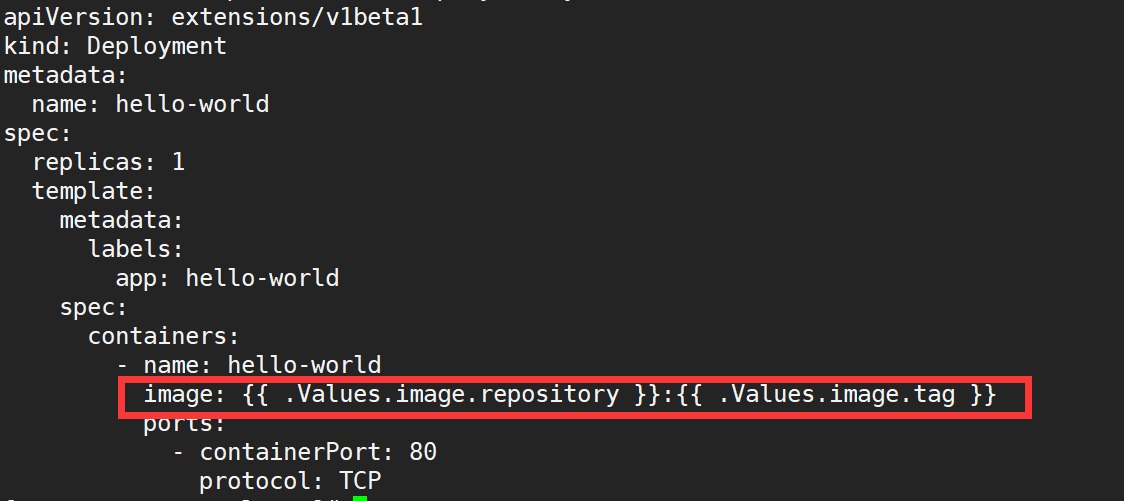Image resolution: width=1124 pixels, height=501 pixels.
Task: Click the .Values.image.tag template expression
Action: [837, 394]
